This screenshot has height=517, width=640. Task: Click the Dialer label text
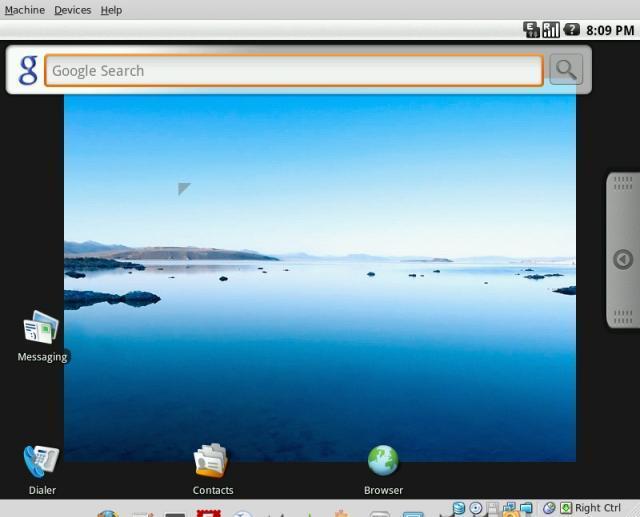pyautogui.click(x=42, y=490)
